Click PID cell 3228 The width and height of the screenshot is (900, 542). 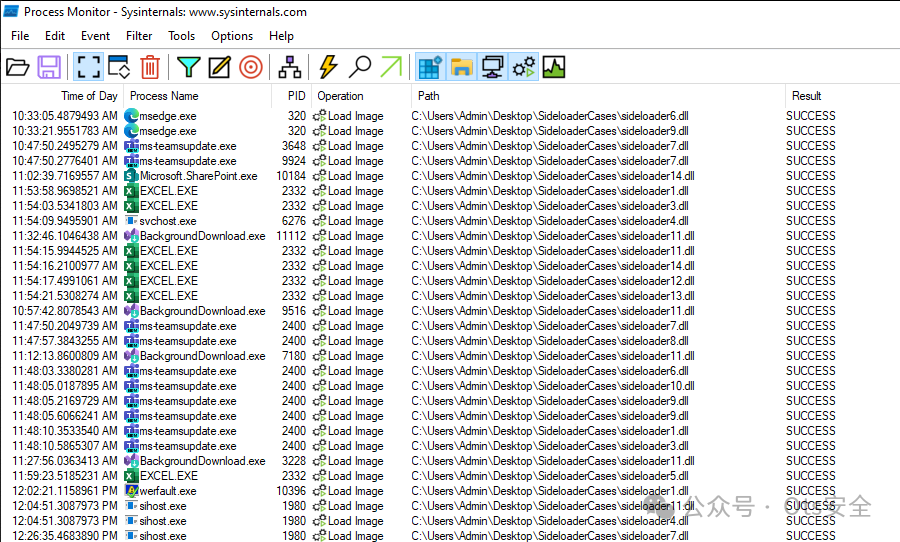tap(294, 460)
